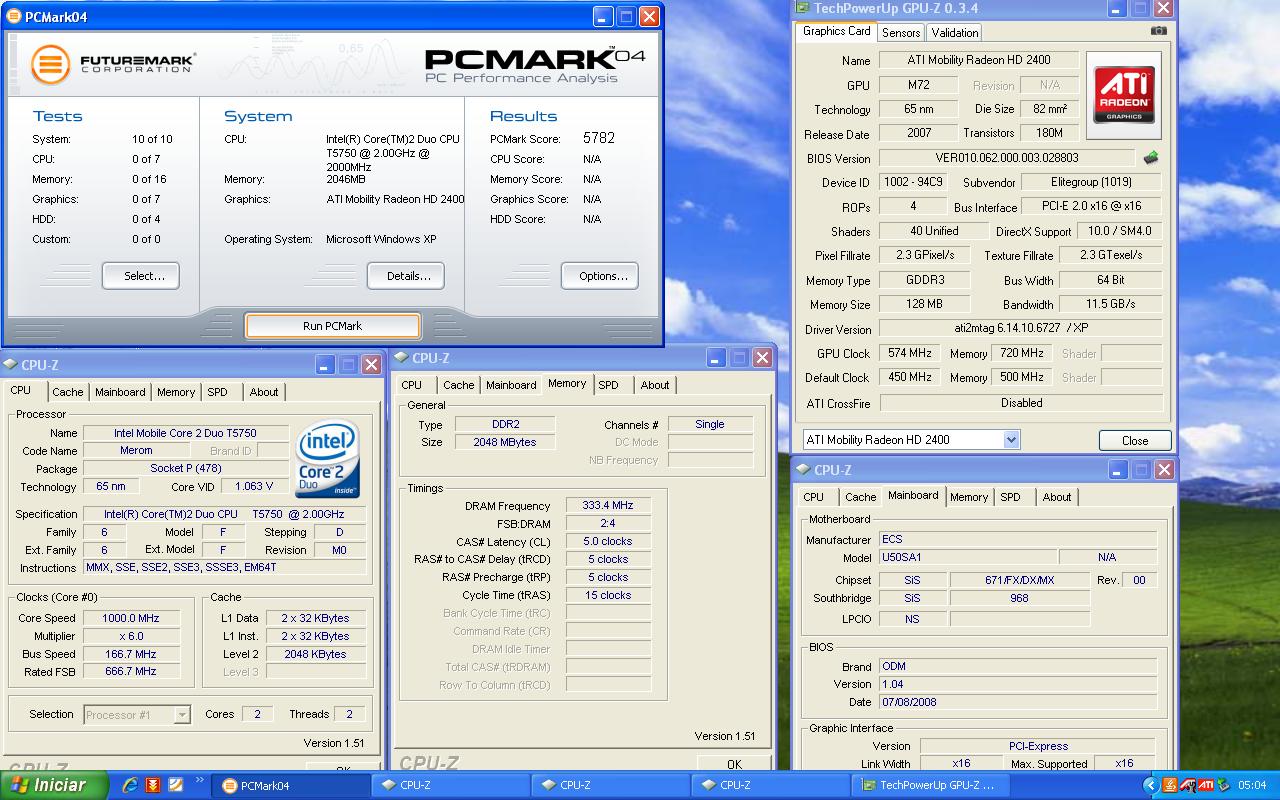Click the BIOS save chip icon in GPU-Z
The width and height of the screenshot is (1280, 800).
tap(1151, 158)
